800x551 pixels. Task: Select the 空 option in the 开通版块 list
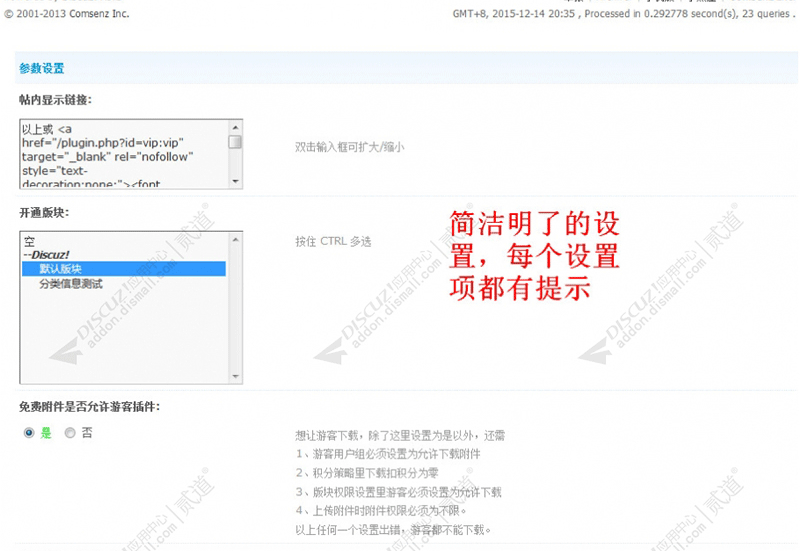point(30,241)
